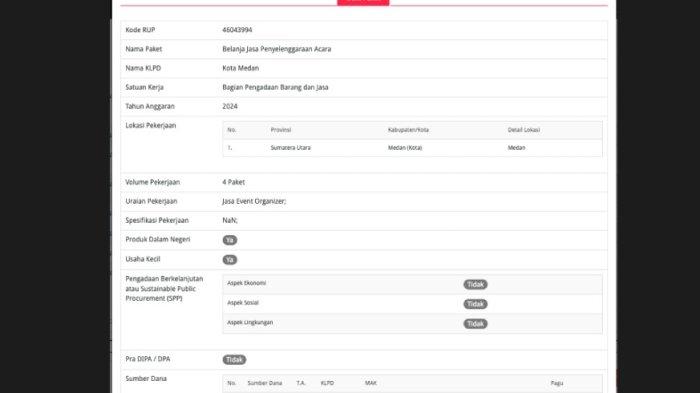700x393 pixels.
Task: Select Nama KLPD value 'Kota Medan'
Action: (241, 68)
